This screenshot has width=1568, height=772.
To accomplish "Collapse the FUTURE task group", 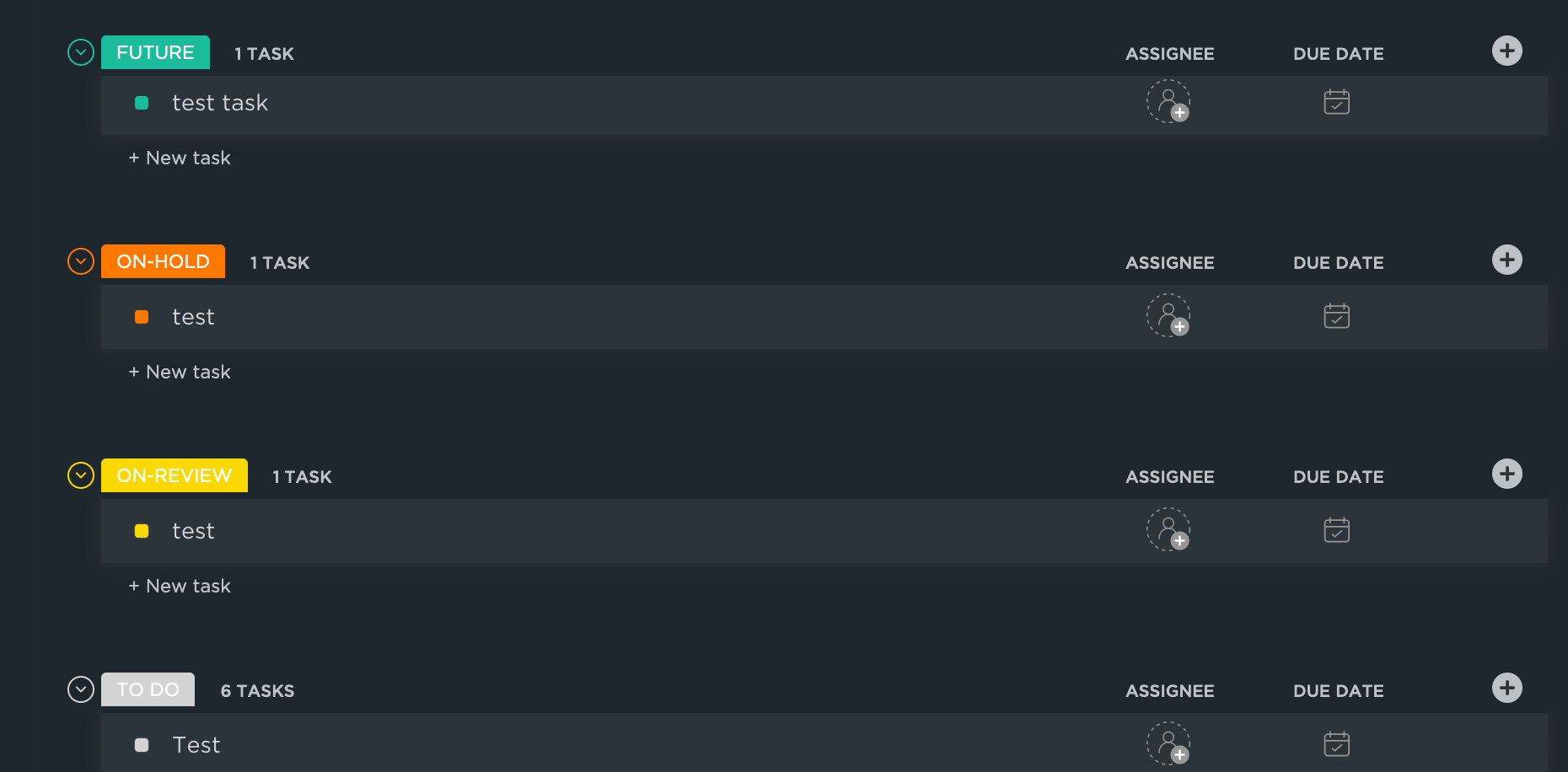I will [x=81, y=52].
